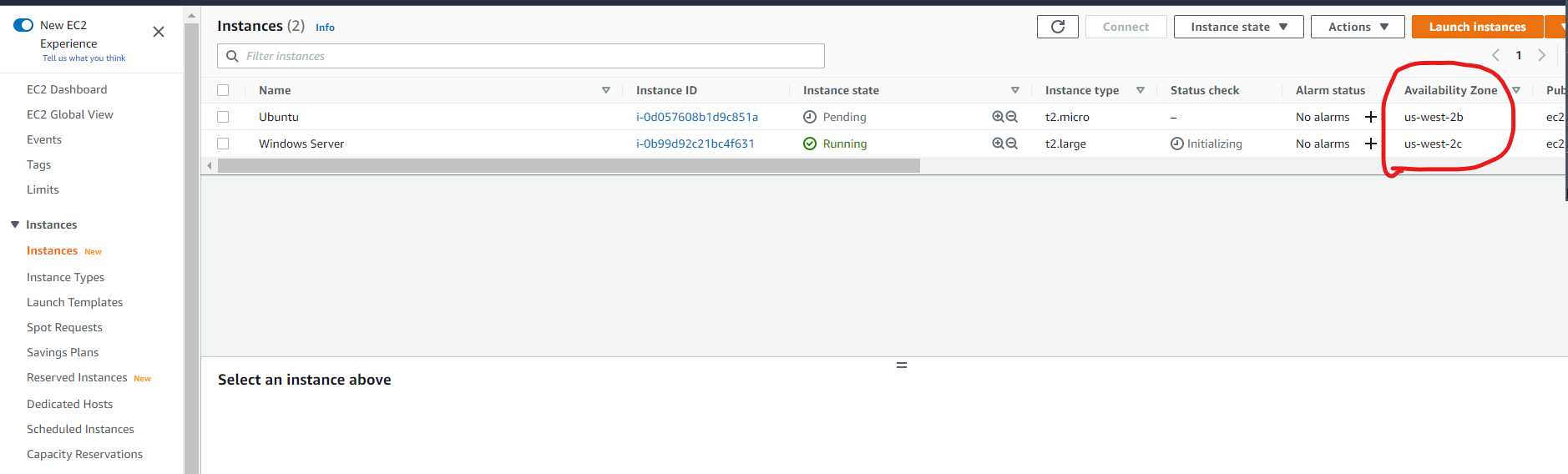Open the Actions dropdown menu

coord(1358,27)
